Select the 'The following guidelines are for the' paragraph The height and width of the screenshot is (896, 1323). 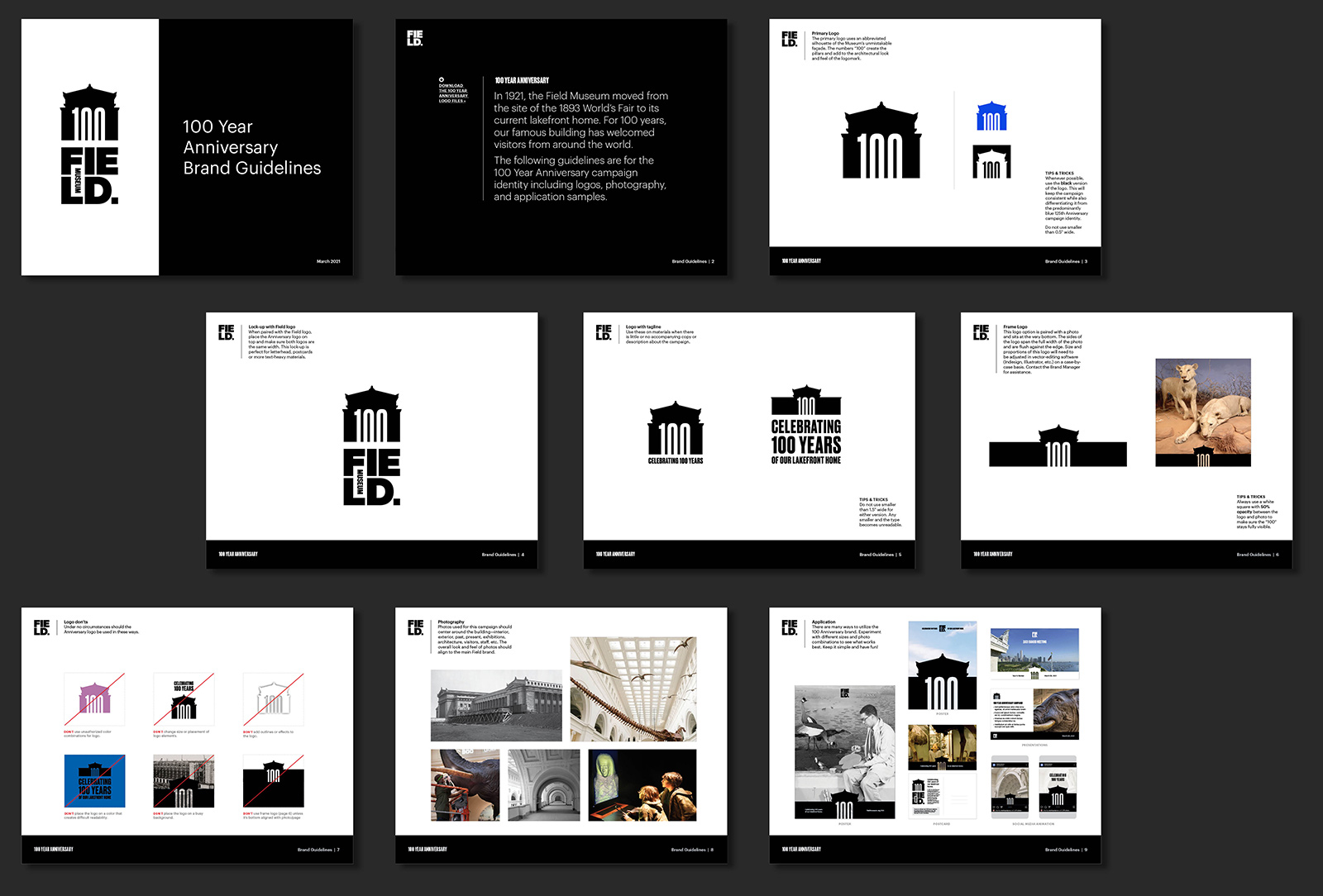(580, 179)
